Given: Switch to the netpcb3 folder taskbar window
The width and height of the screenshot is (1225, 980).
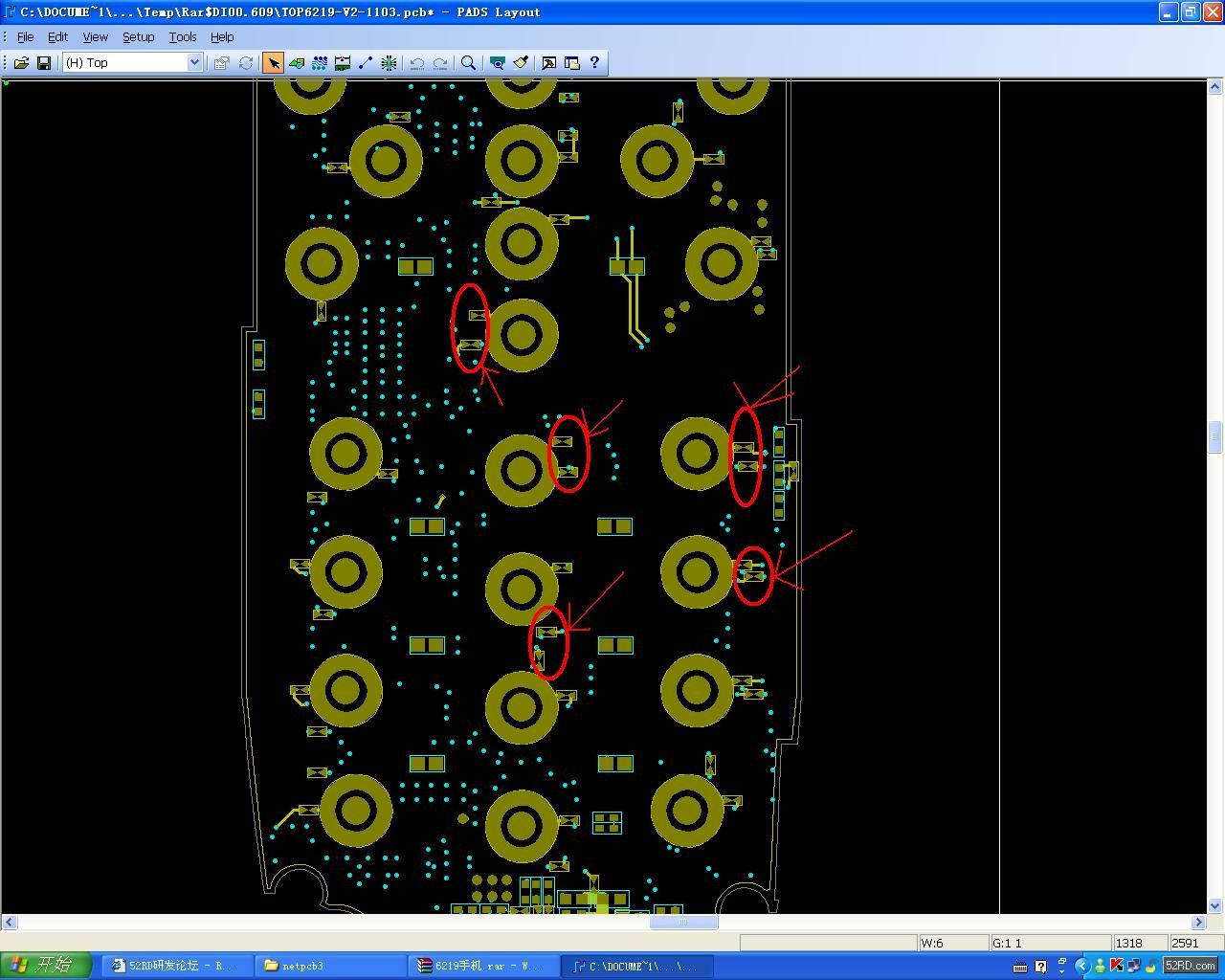Looking at the screenshot, I should click(331, 966).
